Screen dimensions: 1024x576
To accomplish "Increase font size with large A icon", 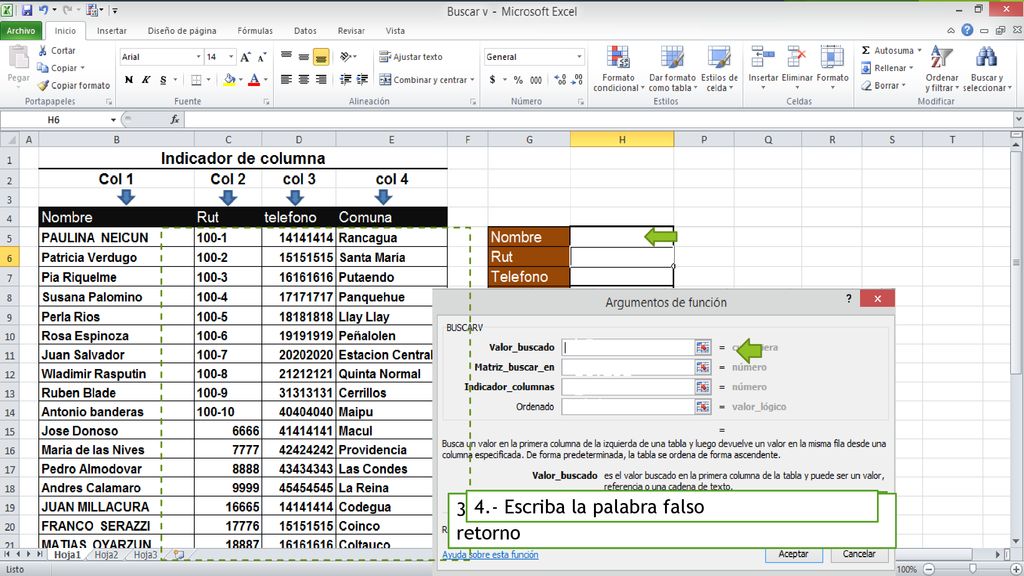I will 245,57.
